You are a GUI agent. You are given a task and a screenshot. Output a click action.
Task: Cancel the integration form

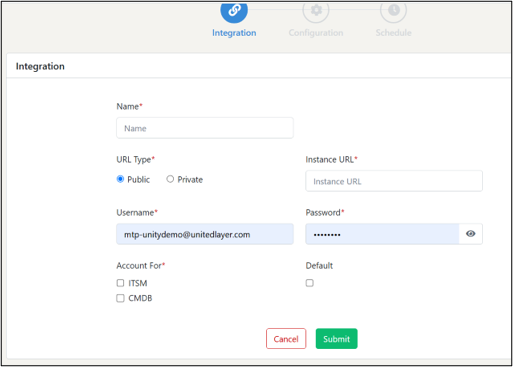click(286, 339)
